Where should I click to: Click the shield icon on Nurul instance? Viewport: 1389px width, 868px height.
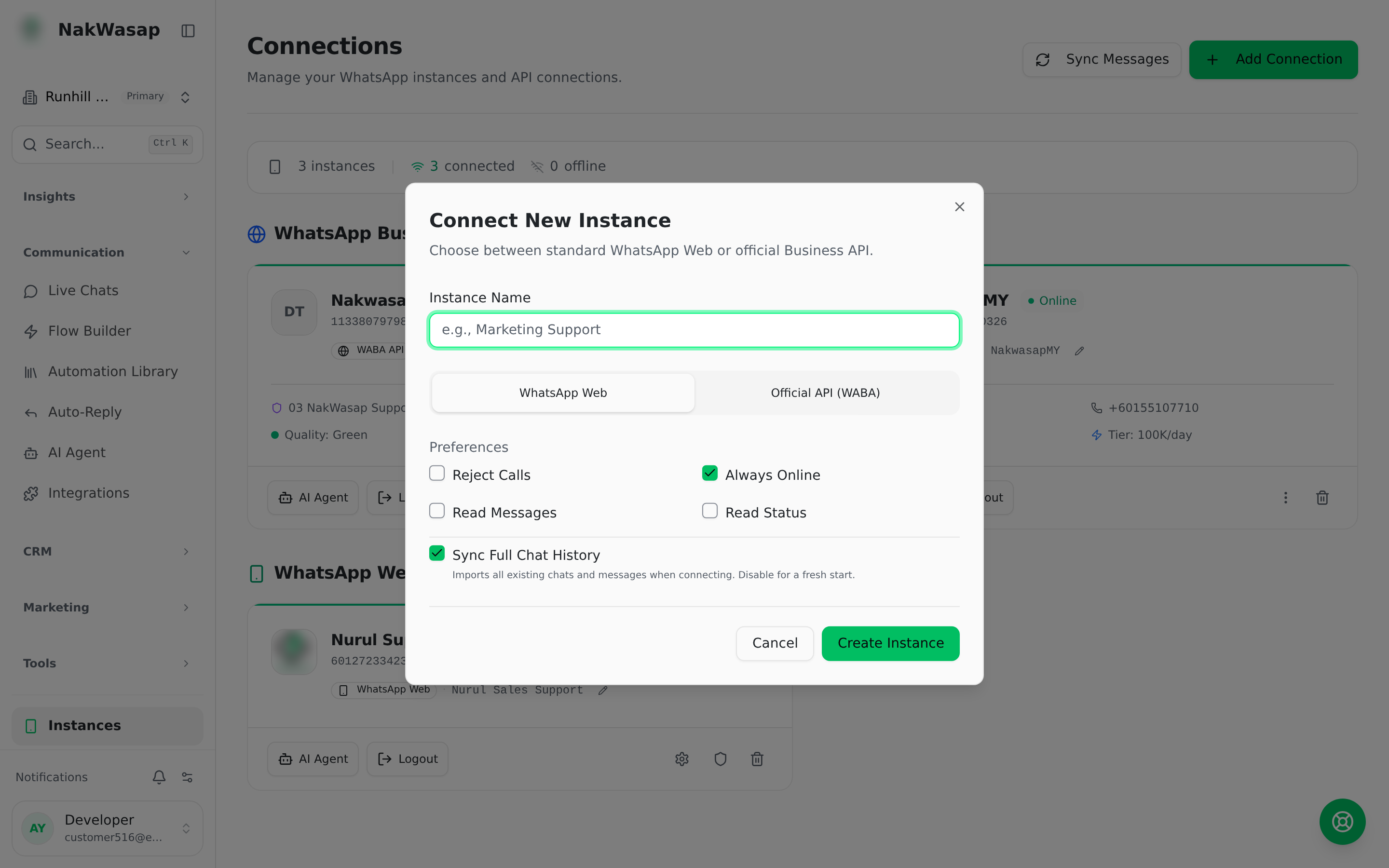click(721, 759)
